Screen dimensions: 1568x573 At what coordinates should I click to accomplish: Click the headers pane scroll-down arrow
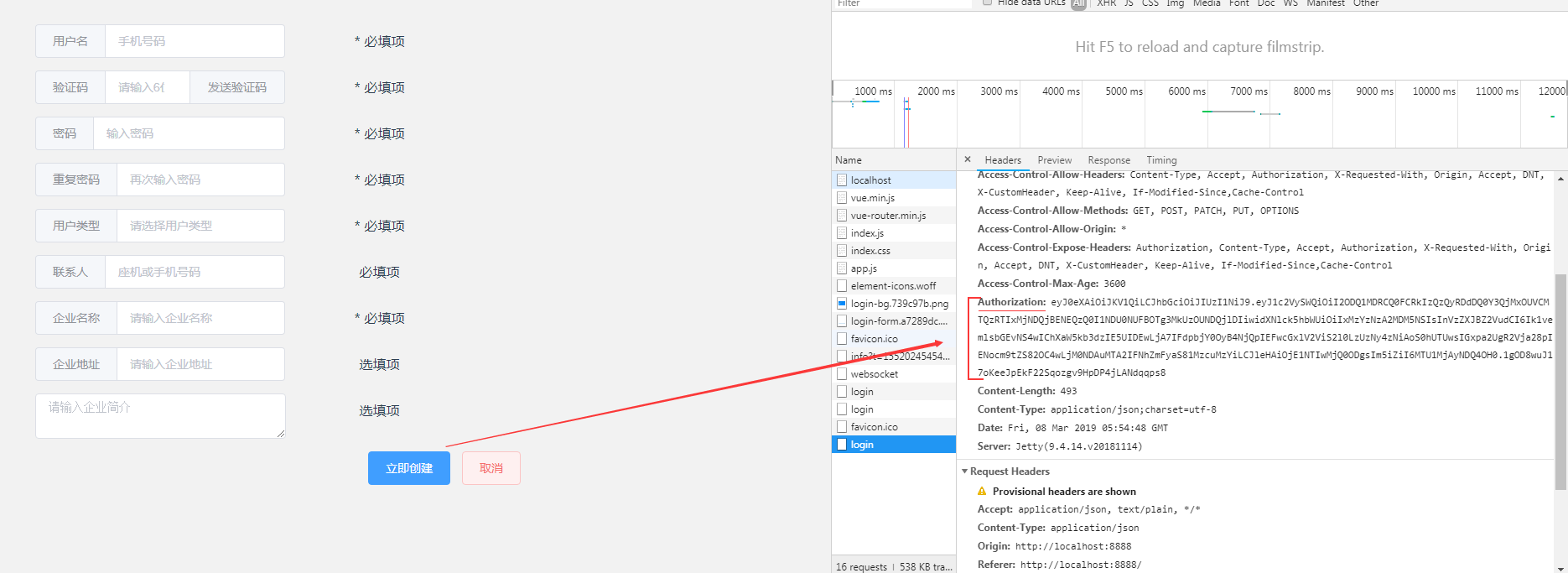click(x=1560, y=568)
